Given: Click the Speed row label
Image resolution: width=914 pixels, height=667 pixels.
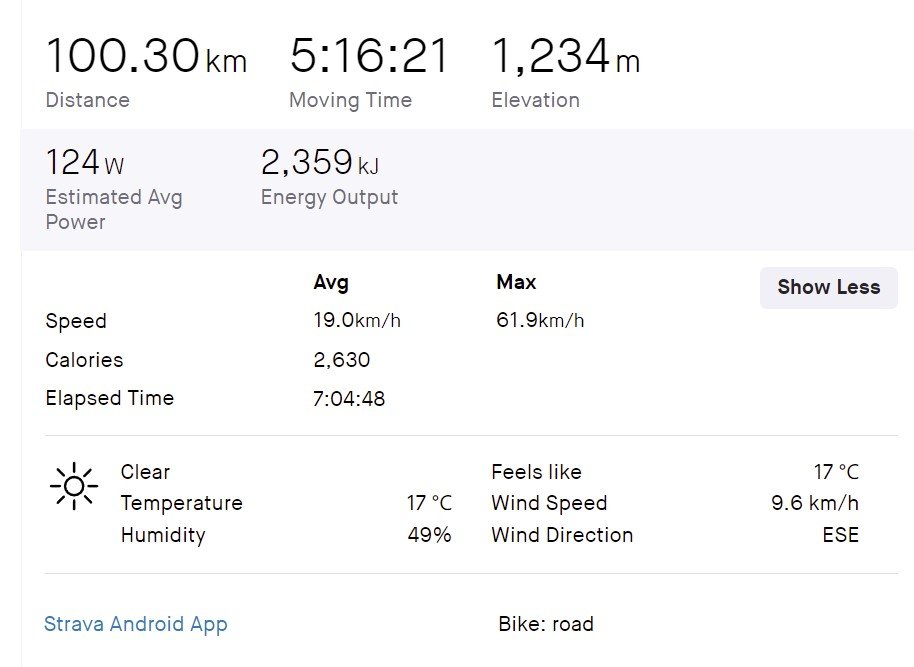Looking at the screenshot, I should [76, 321].
